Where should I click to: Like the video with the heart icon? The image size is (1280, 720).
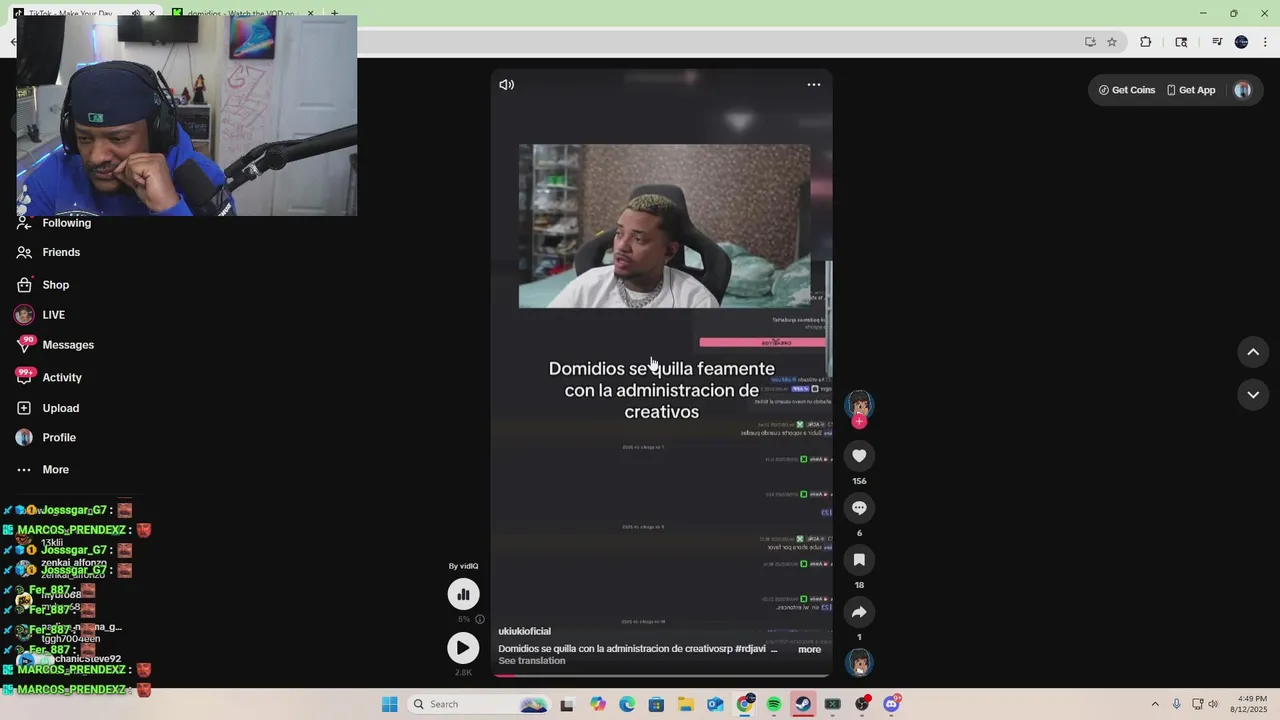tap(859, 456)
